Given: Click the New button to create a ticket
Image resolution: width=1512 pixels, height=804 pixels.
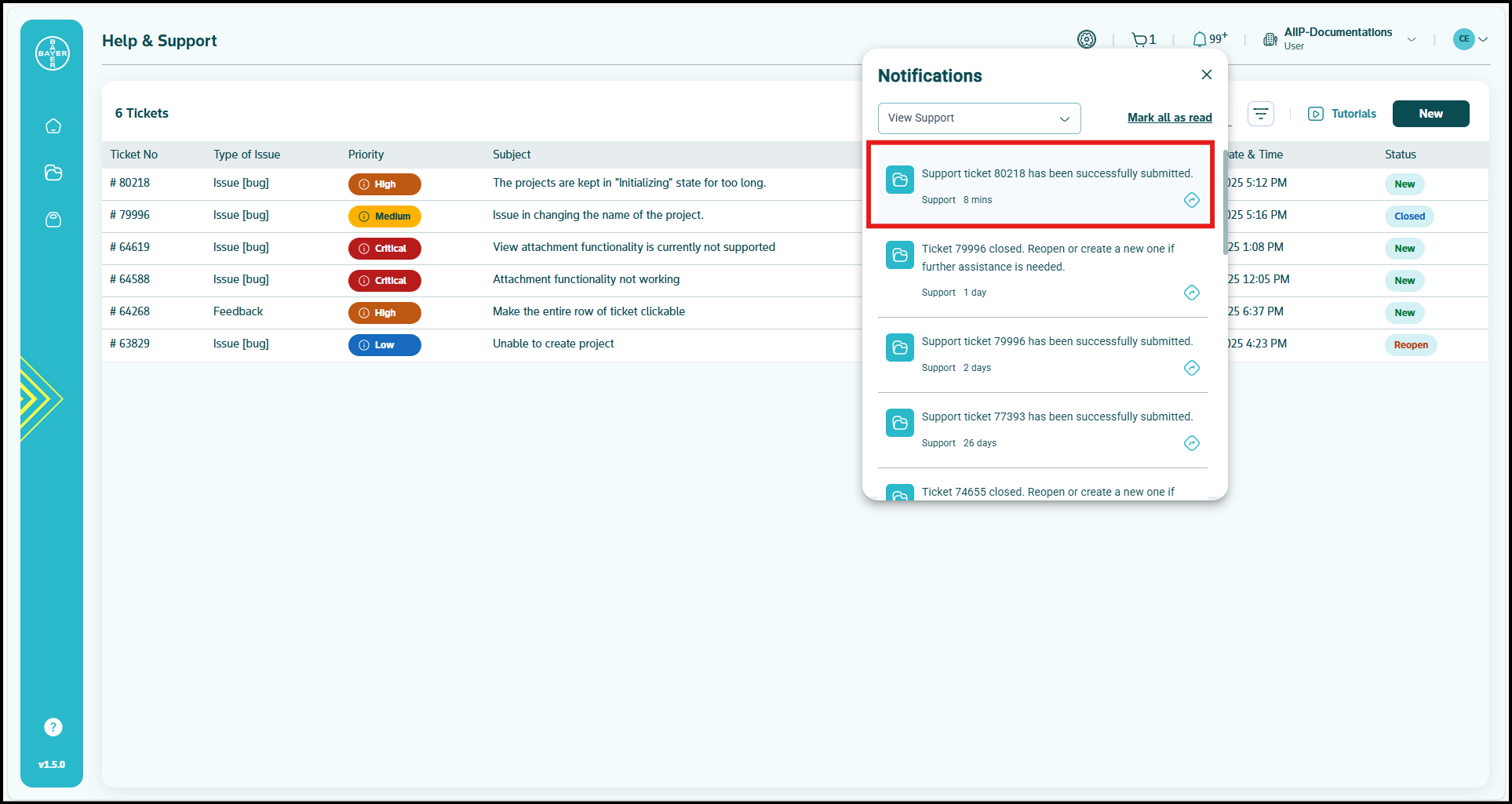Looking at the screenshot, I should [1430, 113].
